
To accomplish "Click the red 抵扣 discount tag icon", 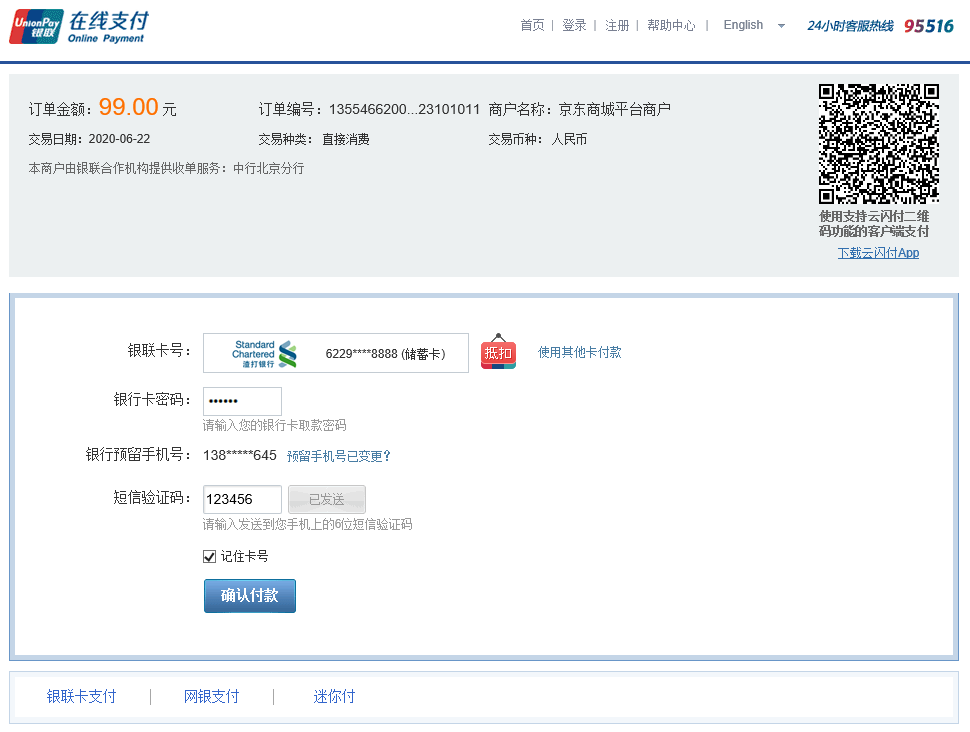I will [x=498, y=352].
